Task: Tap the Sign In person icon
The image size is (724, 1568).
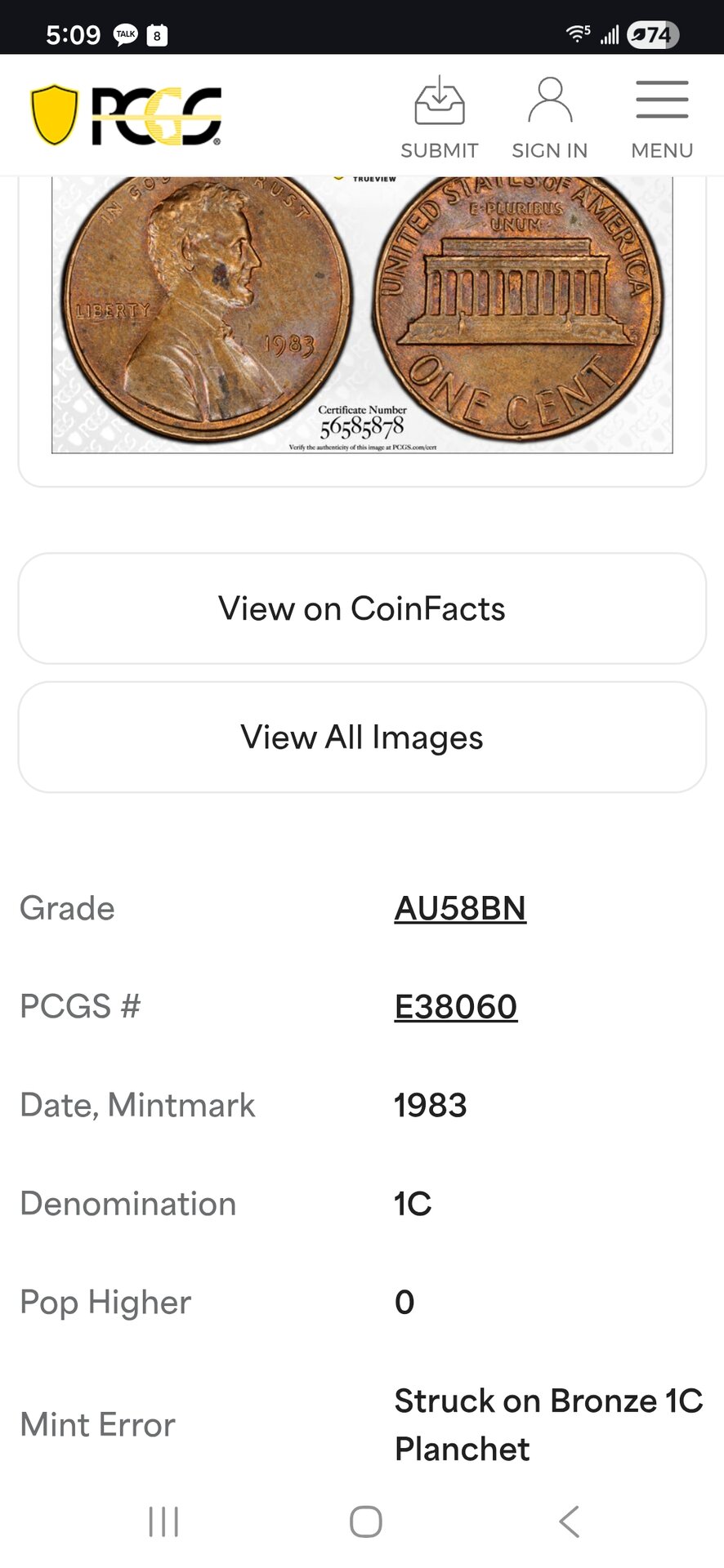Action: [550, 100]
